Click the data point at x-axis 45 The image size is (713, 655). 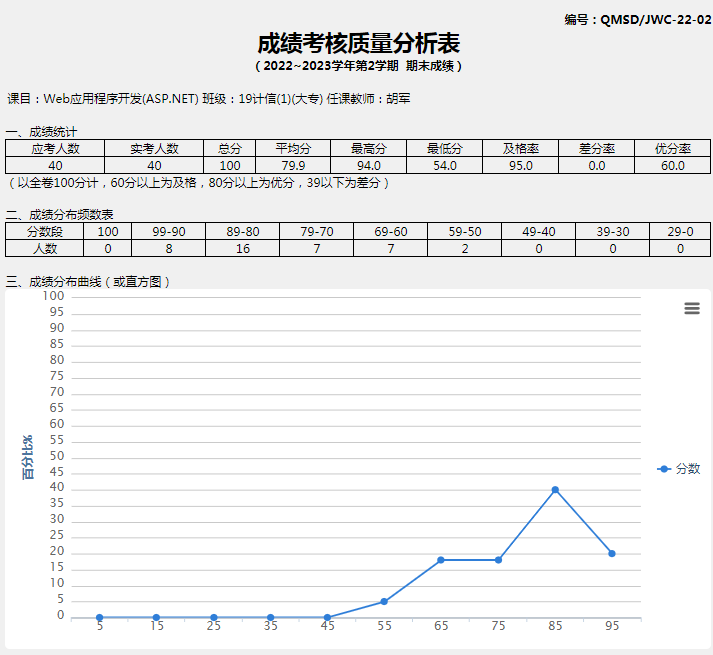coord(327,617)
